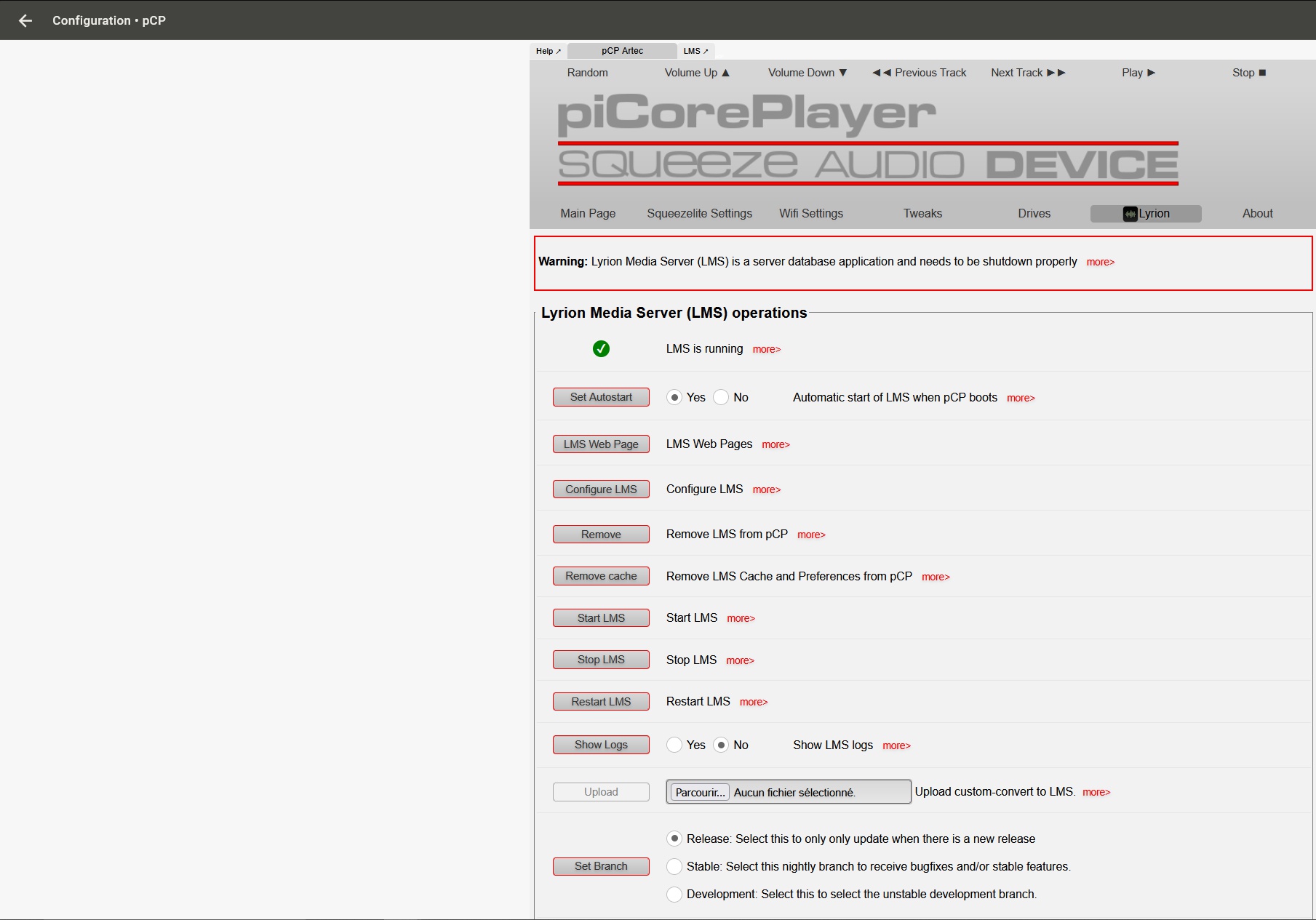Select Yes for Show LMS logs
The width and height of the screenshot is (1316, 920).
pos(674,745)
